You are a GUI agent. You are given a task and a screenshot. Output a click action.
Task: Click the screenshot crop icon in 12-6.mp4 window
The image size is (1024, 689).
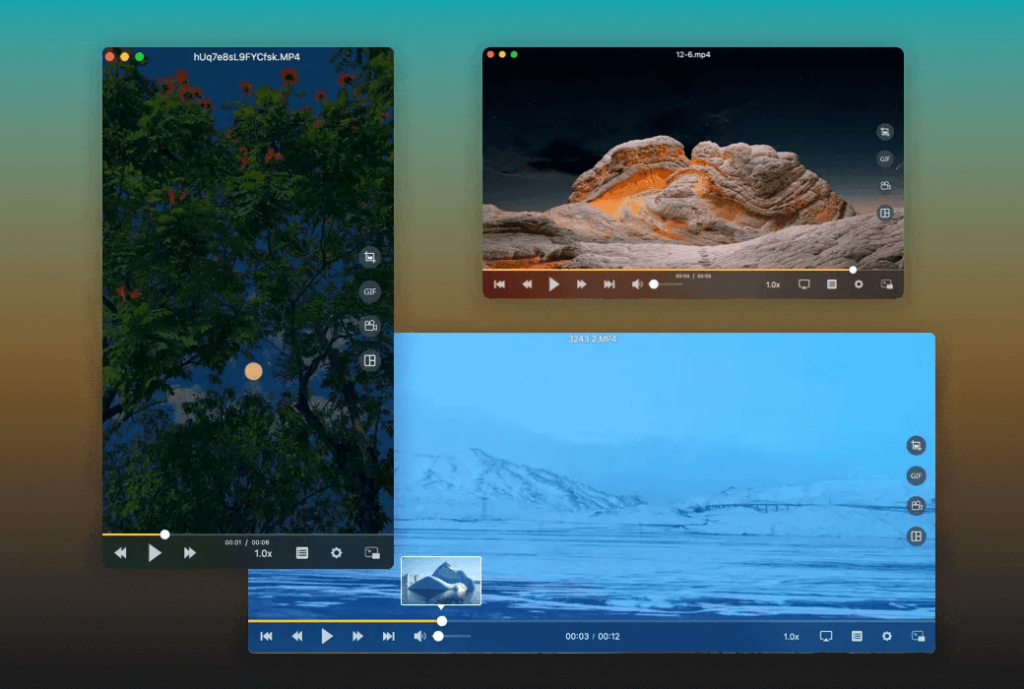click(885, 132)
